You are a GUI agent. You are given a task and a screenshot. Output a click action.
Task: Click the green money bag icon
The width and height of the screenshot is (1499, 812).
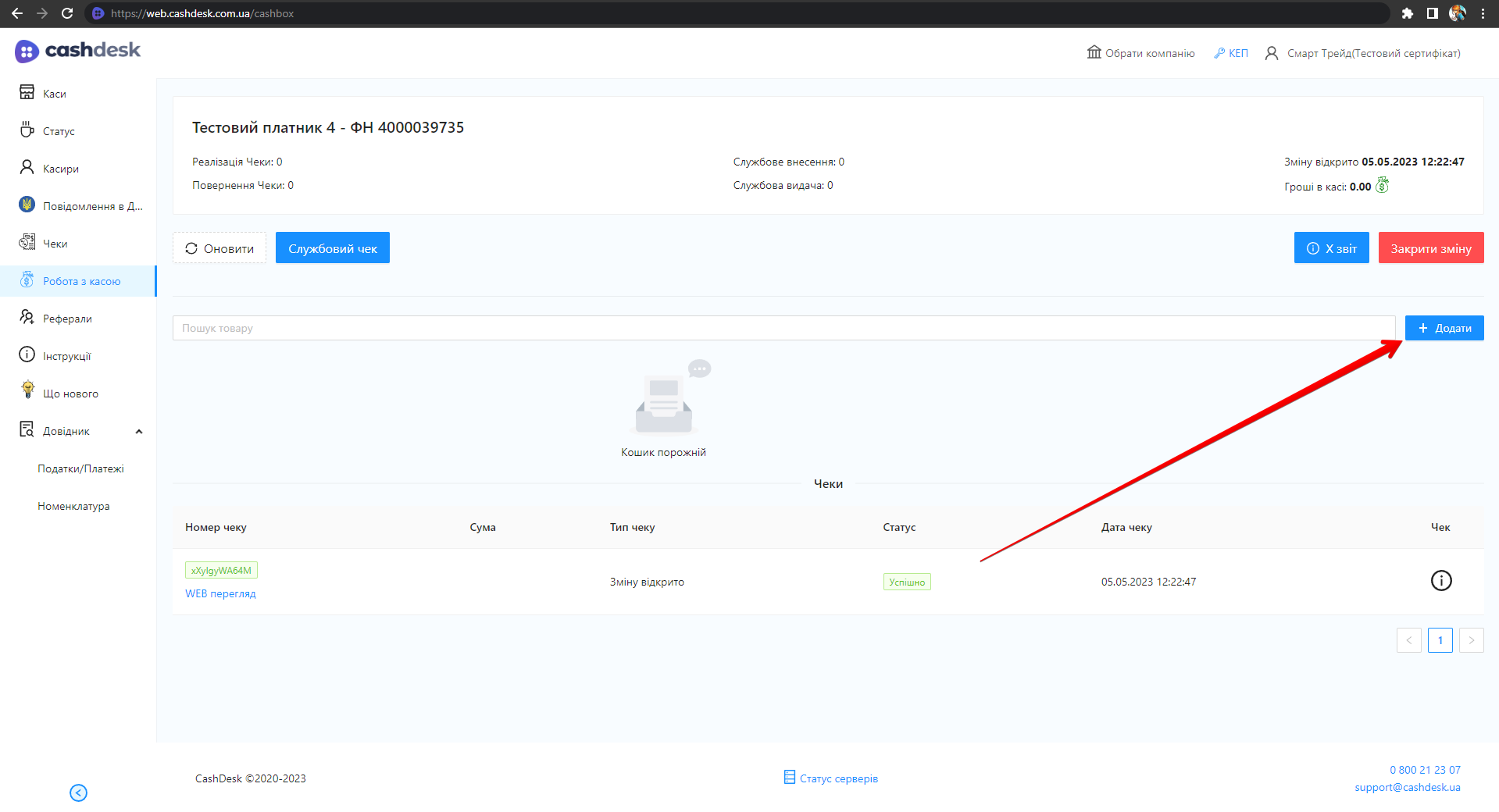(x=1382, y=186)
